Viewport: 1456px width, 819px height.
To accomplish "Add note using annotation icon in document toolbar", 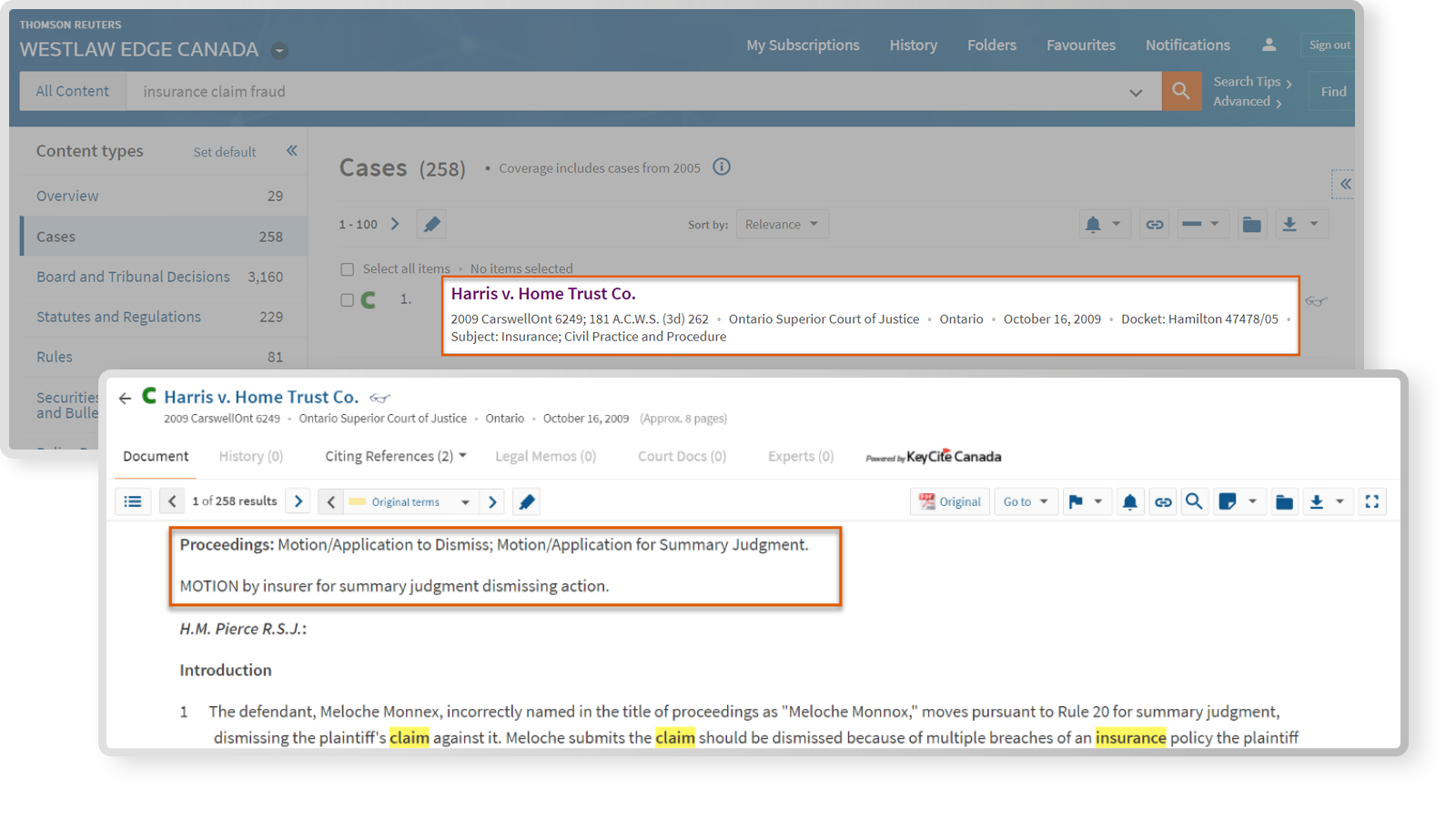I will [x=1228, y=501].
